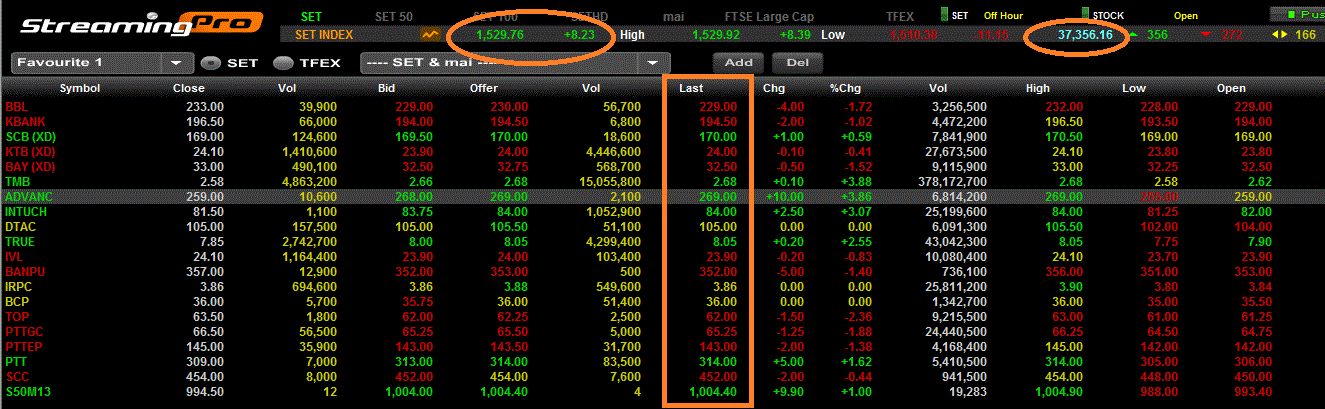Select the PTTEP symbol row
Screen dimensions: 1325x409
(662, 347)
